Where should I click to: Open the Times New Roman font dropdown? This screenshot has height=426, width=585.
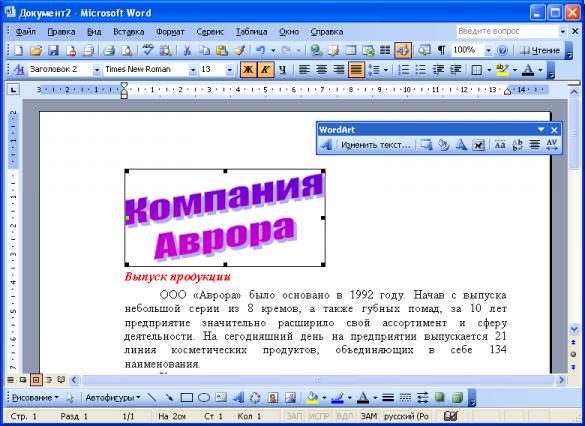(x=193, y=70)
